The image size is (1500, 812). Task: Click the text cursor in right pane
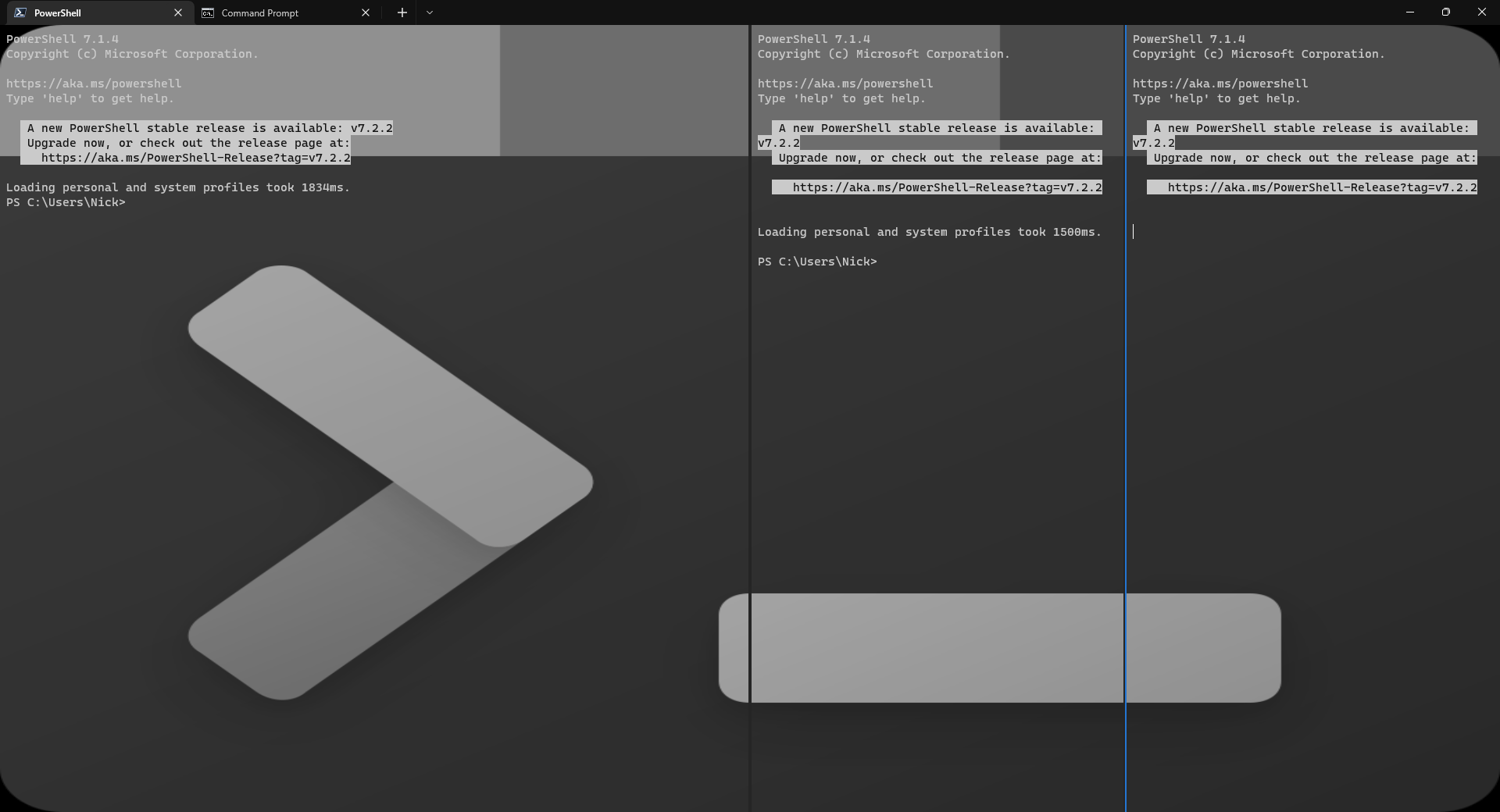[x=1134, y=231]
